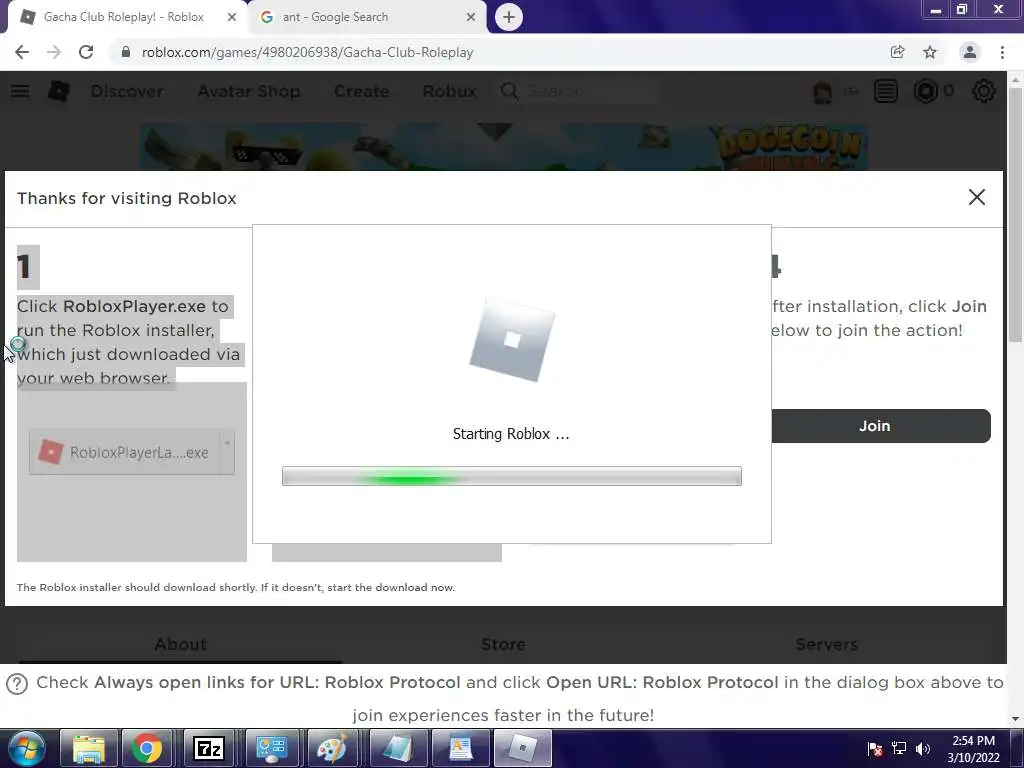The image size is (1024, 768).
Task: Open the Windows Start menu
Action: pos(27,748)
